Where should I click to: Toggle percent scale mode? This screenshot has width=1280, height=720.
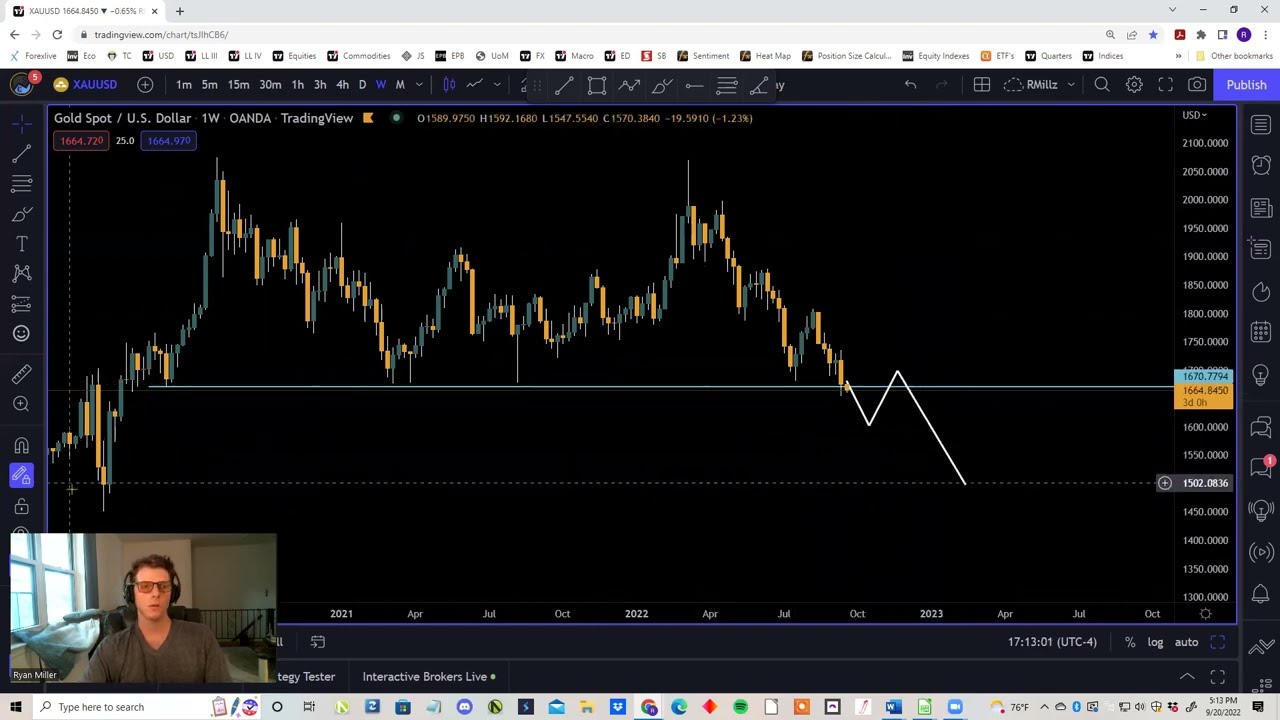click(1130, 642)
